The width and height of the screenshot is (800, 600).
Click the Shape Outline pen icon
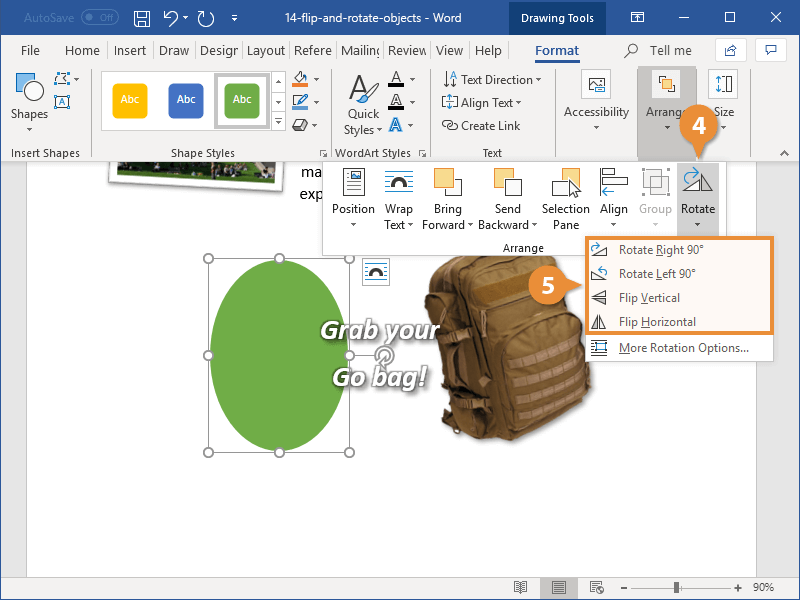pos(300,102)
